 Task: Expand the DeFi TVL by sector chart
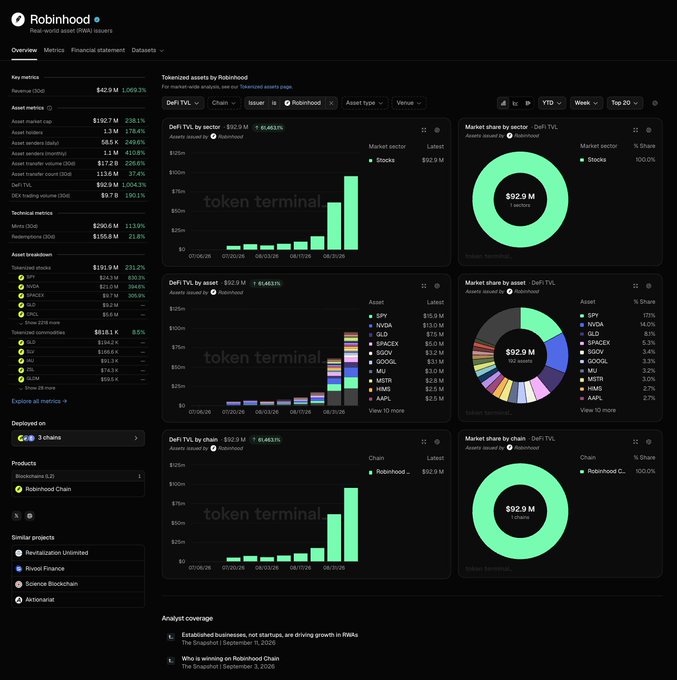click(x=424, y=130)
